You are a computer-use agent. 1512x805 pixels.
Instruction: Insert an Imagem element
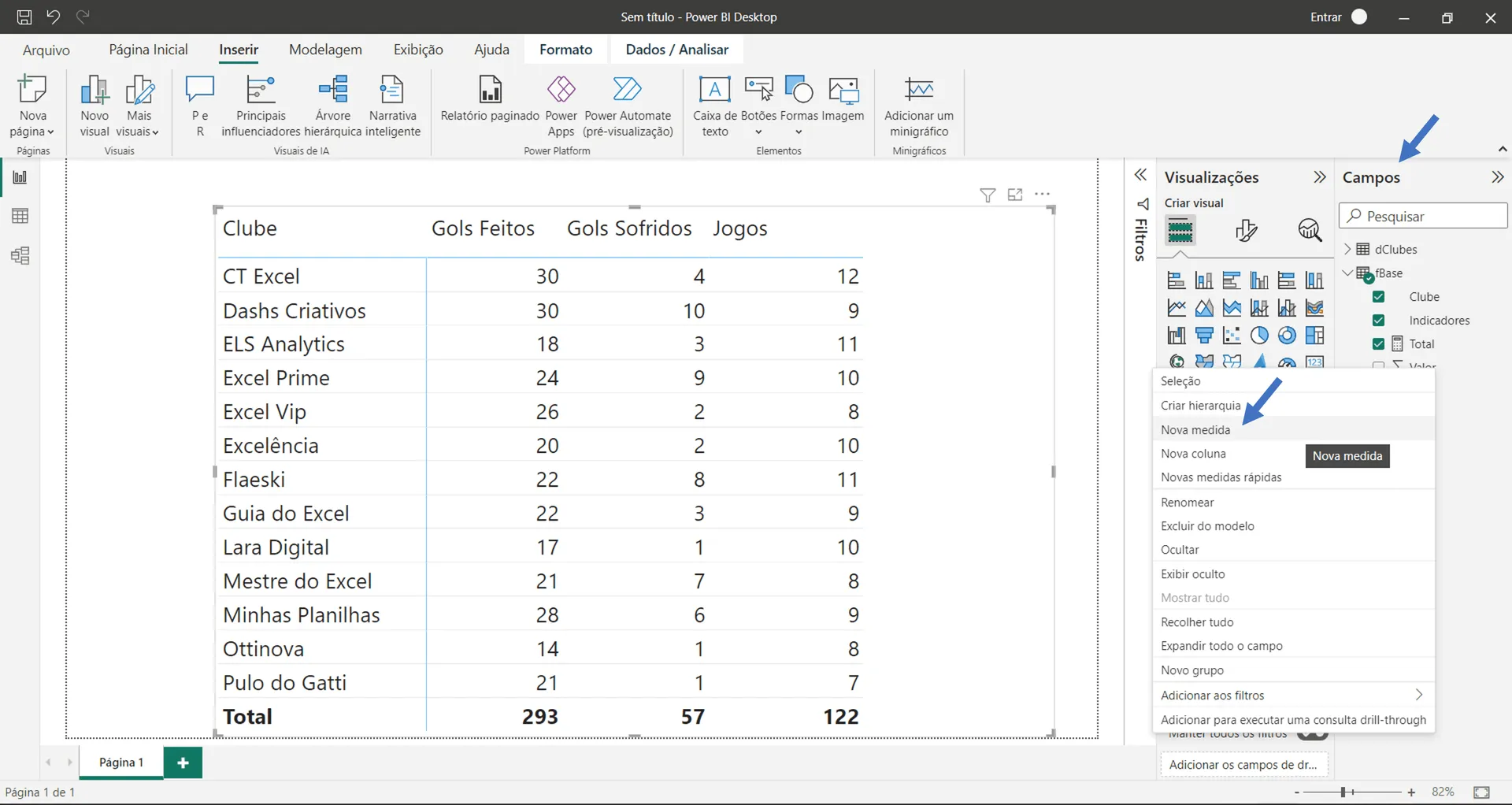843,98
